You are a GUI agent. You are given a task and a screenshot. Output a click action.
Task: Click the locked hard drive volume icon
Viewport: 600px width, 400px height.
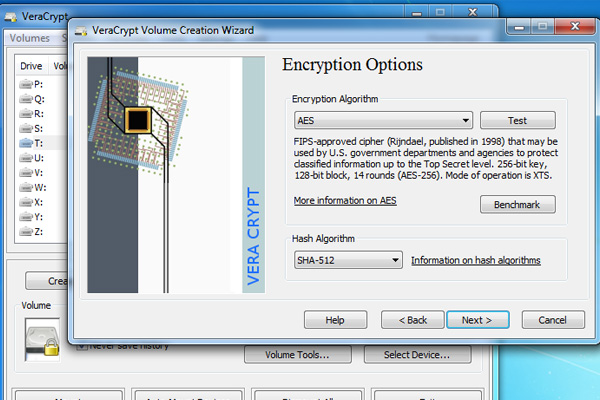point(42,340)
